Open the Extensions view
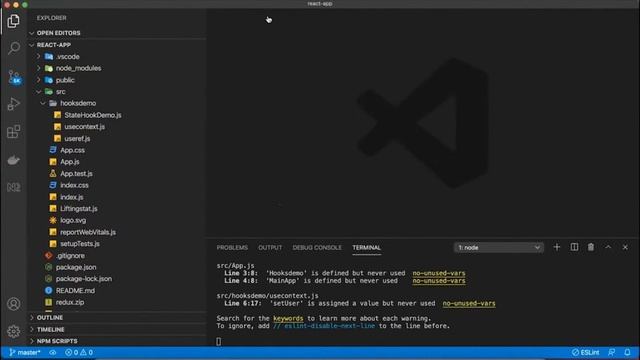Viewport: 640px width, 360px height. click(13, 131)
